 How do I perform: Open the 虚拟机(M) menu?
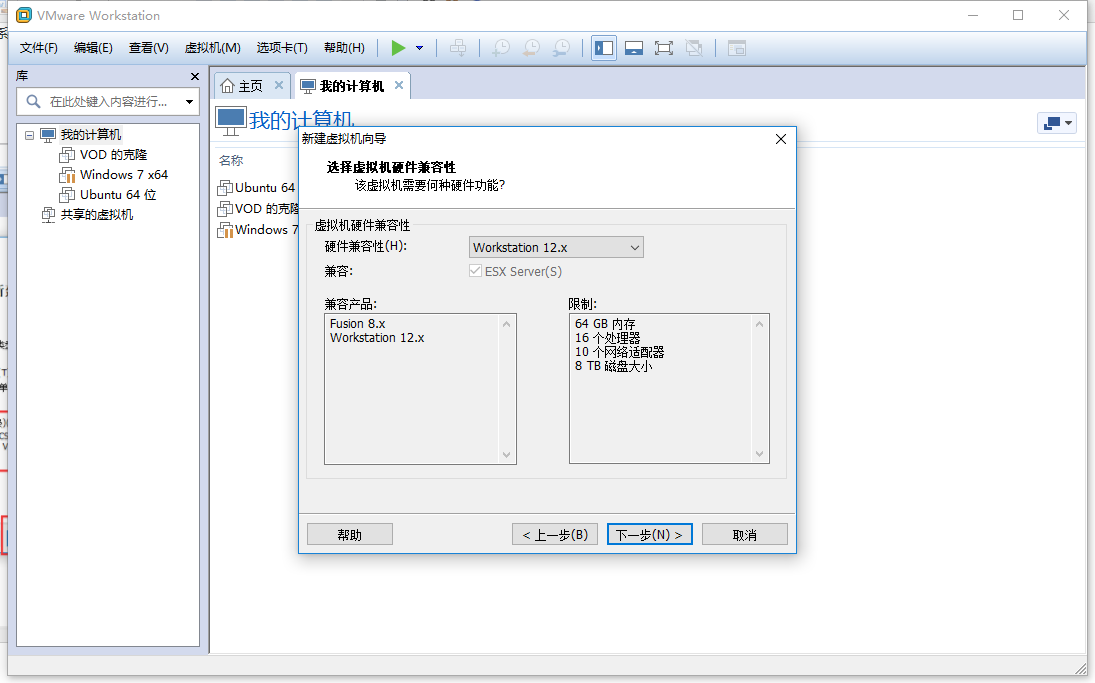point(213,47)
